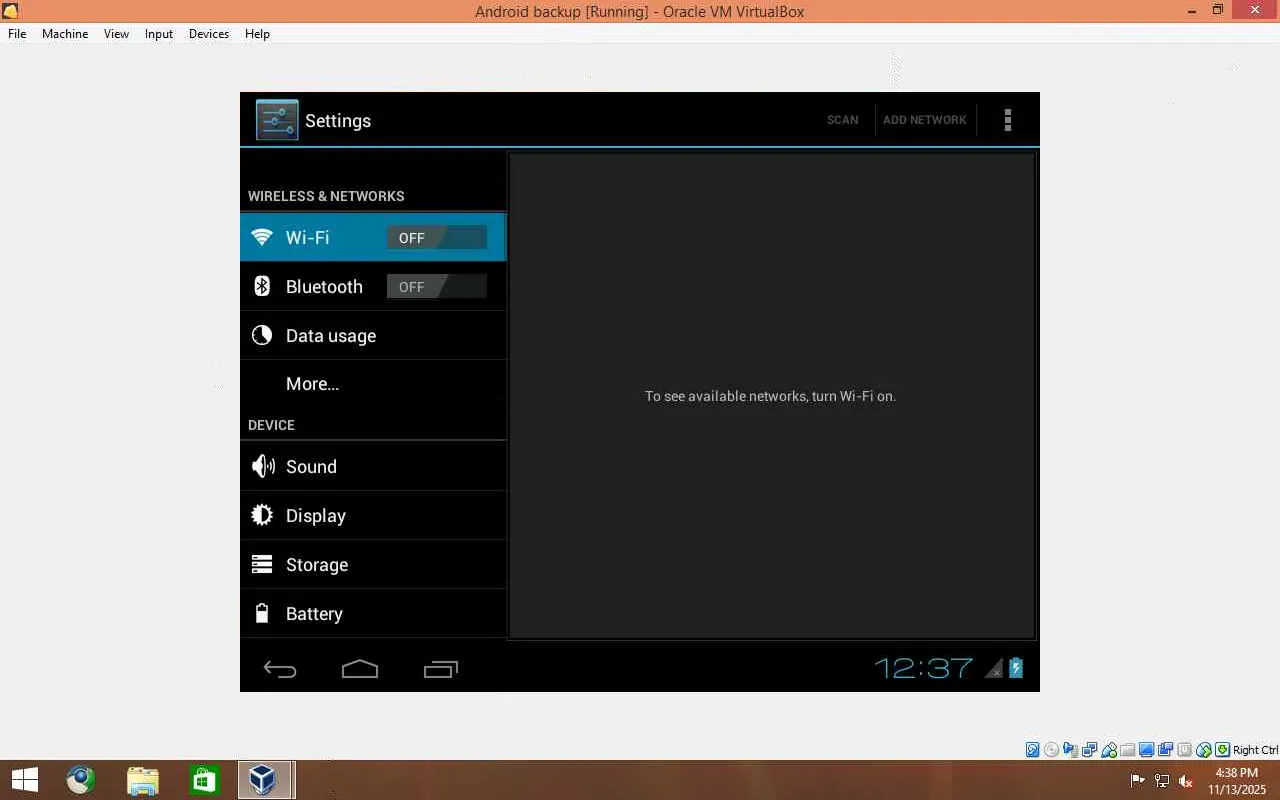The width and height of the screenshot is (1280, 800).
Task: Open the View menu
Action: [117, 33]
